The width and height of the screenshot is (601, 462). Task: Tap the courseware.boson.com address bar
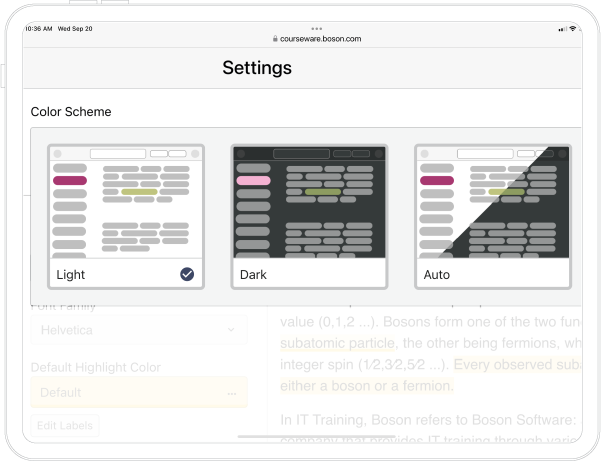point(317,38)
